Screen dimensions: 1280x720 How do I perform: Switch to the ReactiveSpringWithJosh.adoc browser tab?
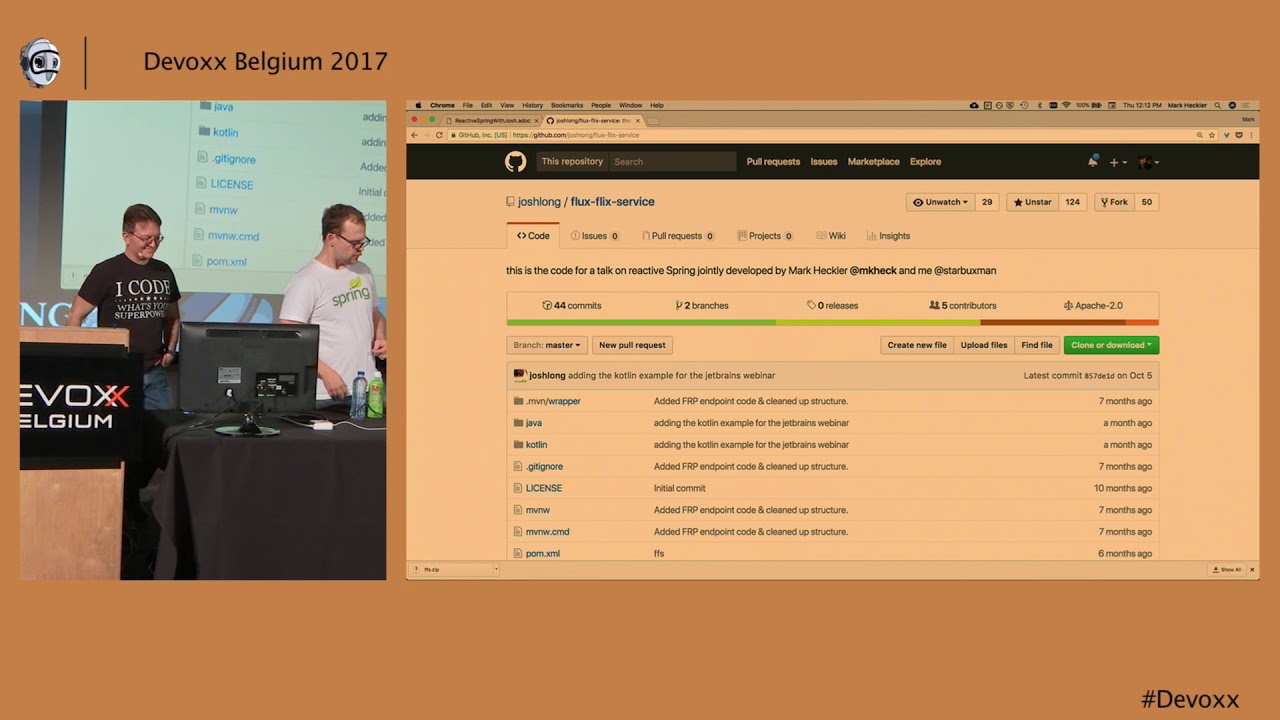click(492, 120)
